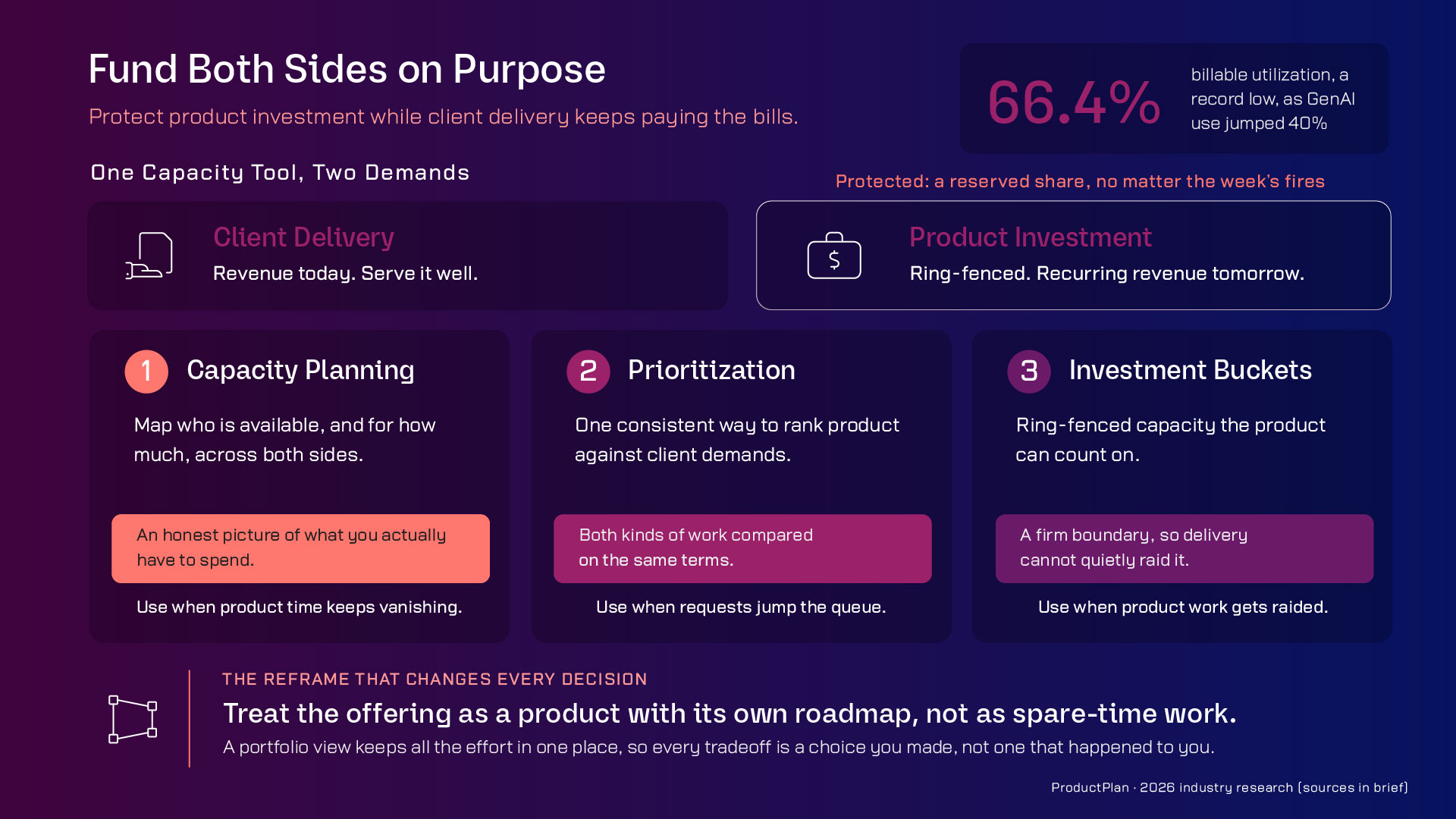
Task: Click the 'Both kinds of work compared' callout
Action: coord(742,548)
